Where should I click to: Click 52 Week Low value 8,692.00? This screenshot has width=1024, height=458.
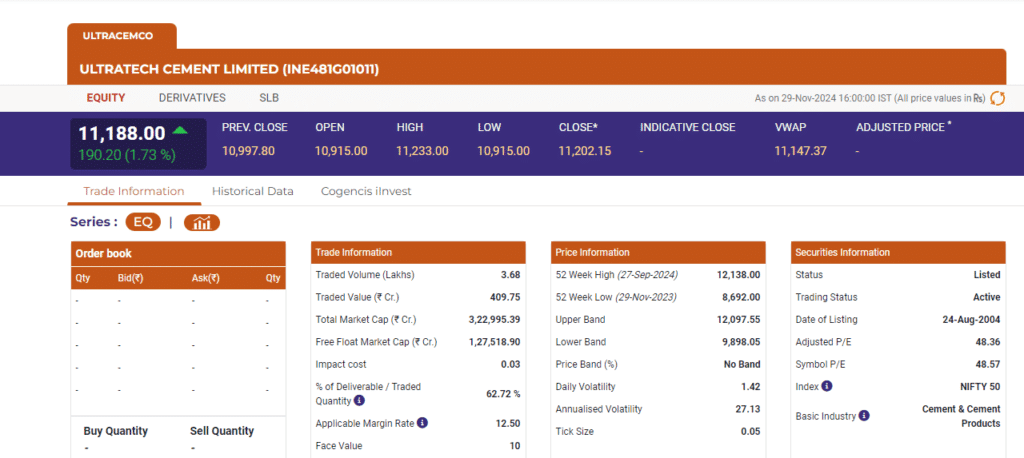(x=741, y=297)
